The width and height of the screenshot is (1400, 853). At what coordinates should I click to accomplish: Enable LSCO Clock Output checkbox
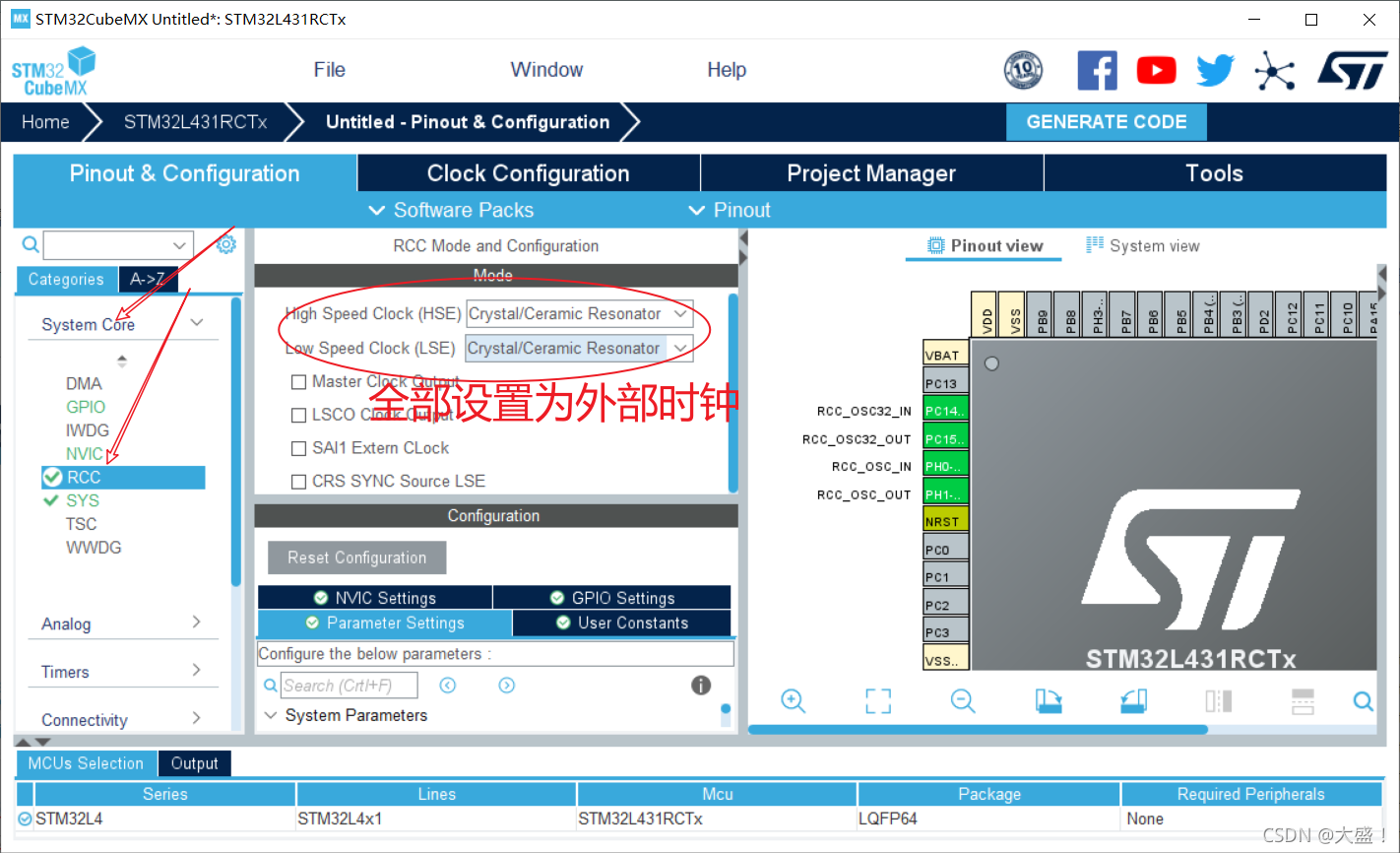[x=299, y=416]
